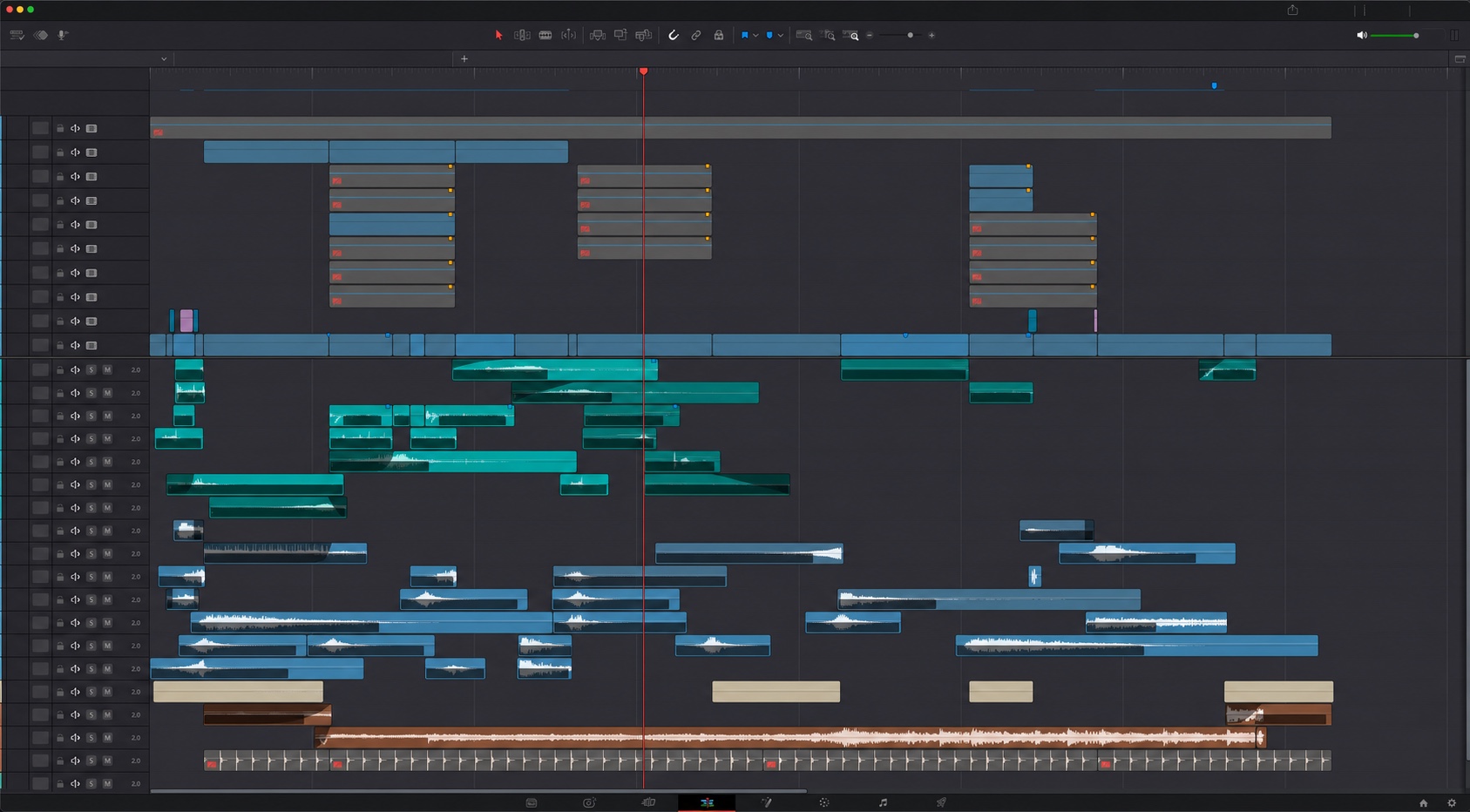The image size is (1470, 812).
Task: Switch to the Fusion wand page tab
Action: pyautogui.click(x=766, y=802)
